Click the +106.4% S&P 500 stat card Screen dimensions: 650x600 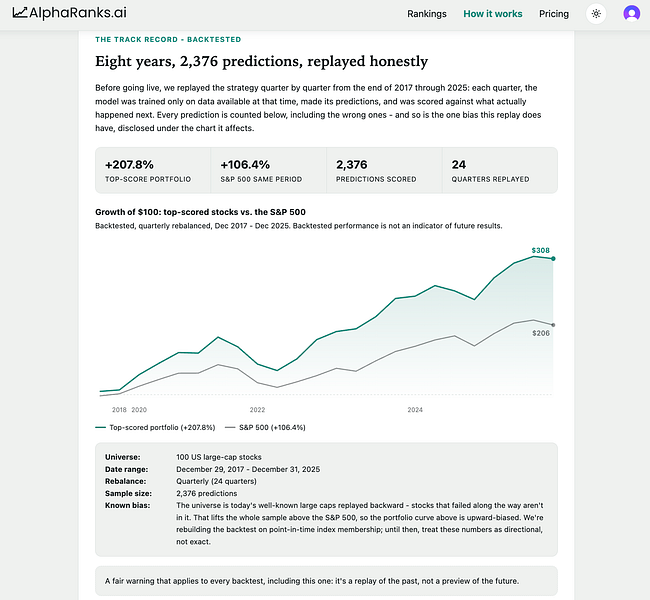click(269, 170)
